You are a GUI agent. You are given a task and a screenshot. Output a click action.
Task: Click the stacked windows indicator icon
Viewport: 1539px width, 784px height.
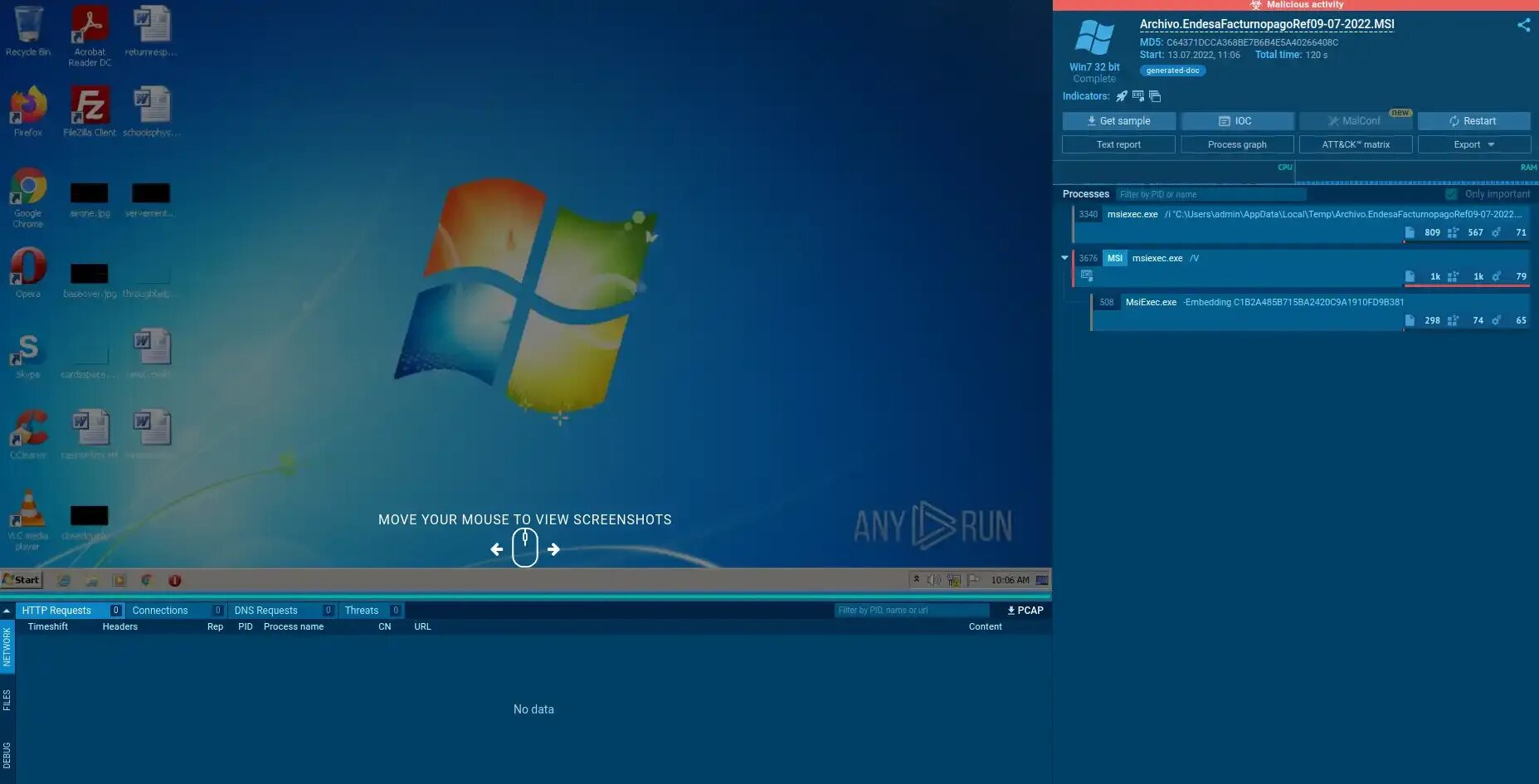tap(1155, 96)
